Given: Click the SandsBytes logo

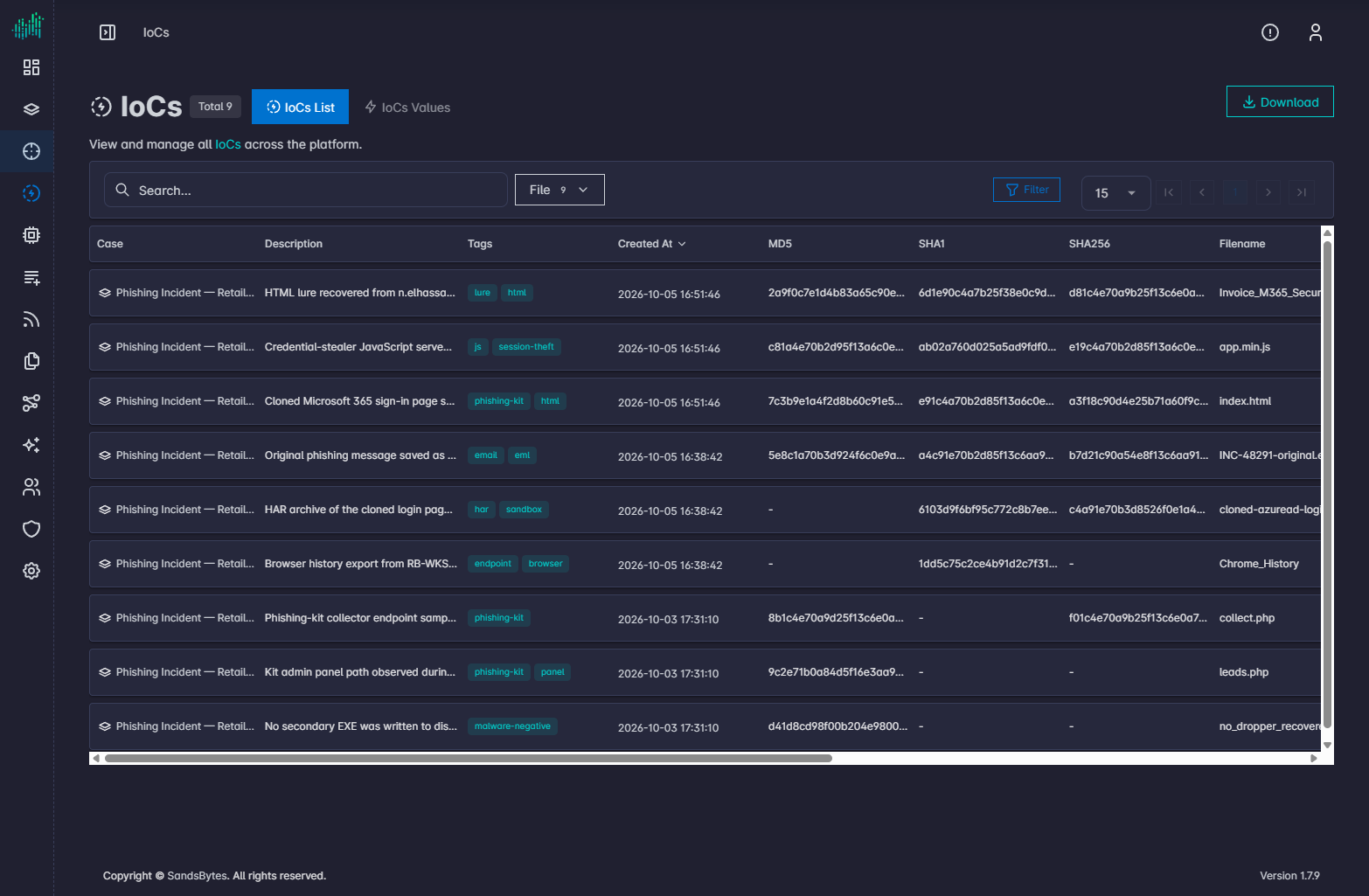Looking at the screenshot, I should (x=28, y=25).
